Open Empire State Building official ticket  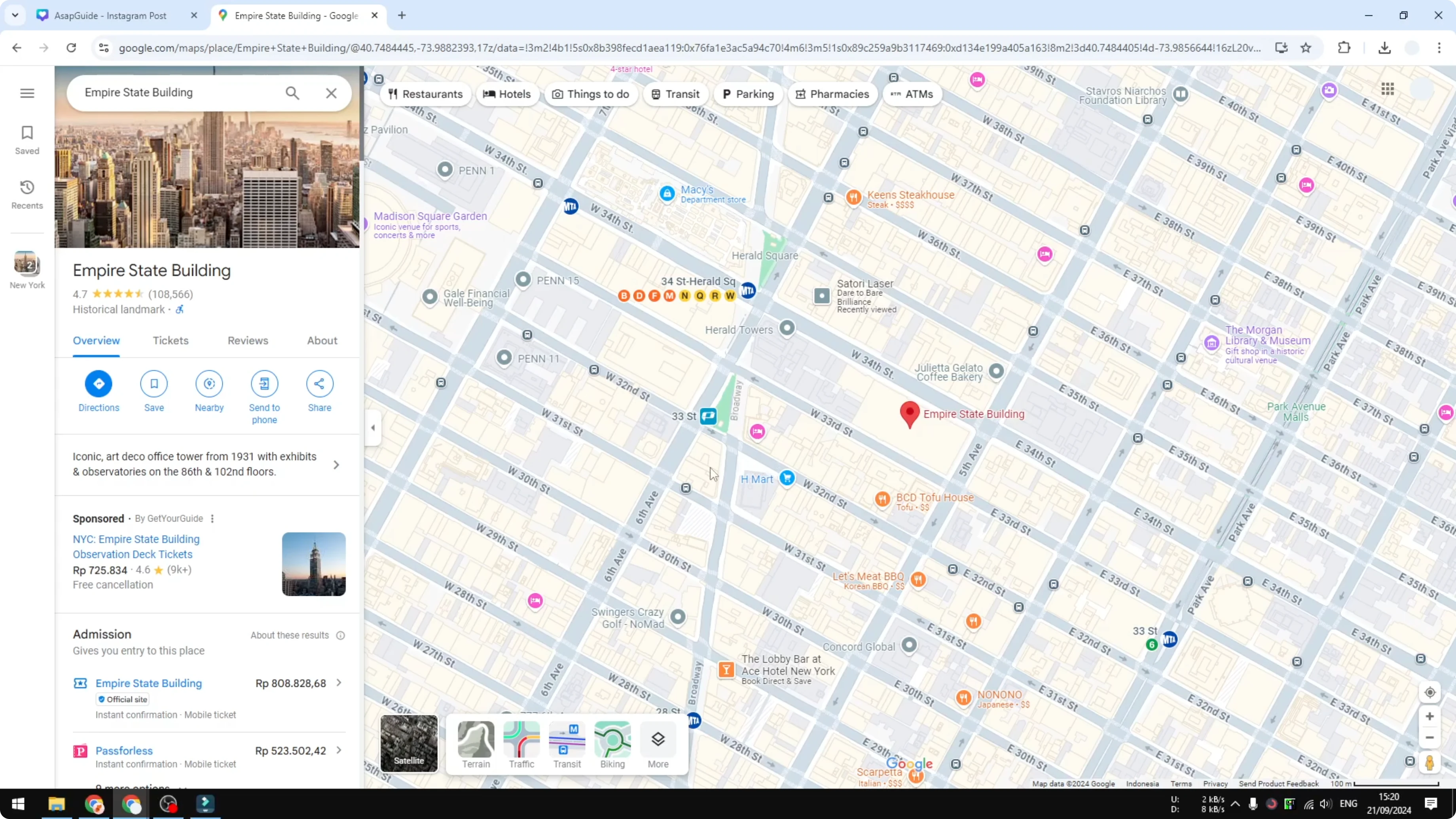tap(149, 683)
